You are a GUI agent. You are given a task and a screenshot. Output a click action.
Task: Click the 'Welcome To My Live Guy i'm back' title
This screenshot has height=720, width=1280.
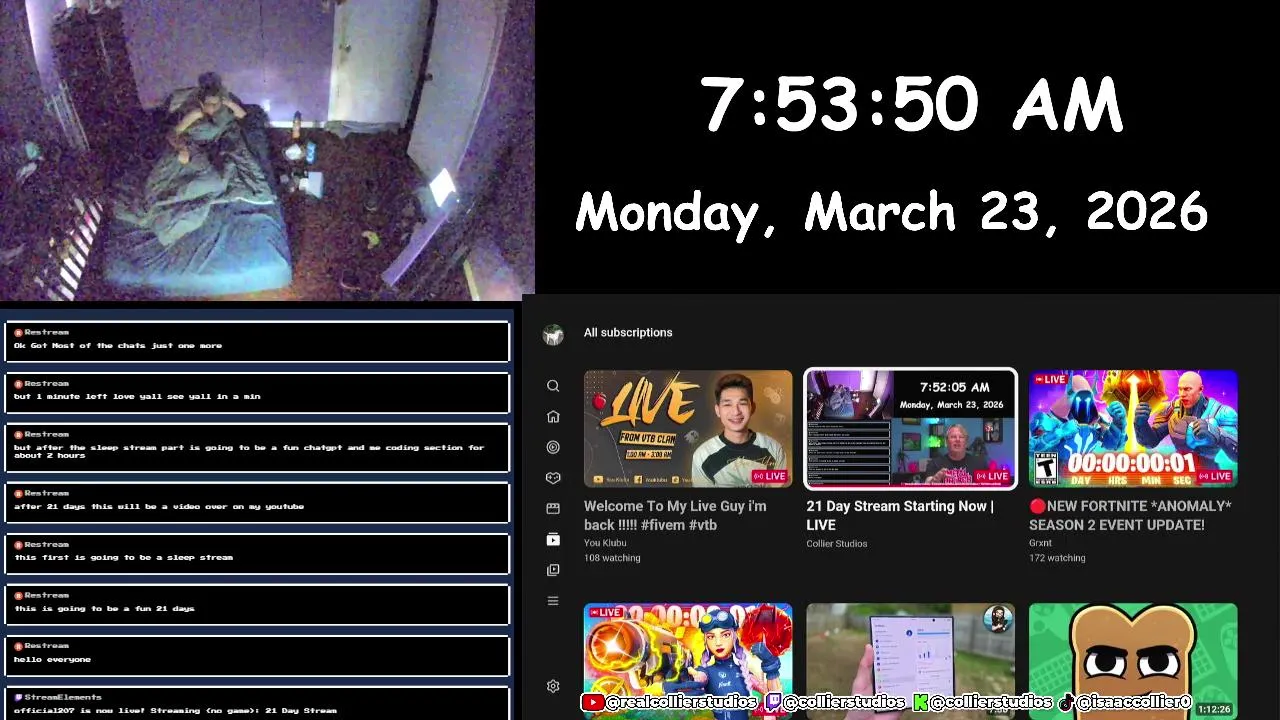[x=675, y=515]
